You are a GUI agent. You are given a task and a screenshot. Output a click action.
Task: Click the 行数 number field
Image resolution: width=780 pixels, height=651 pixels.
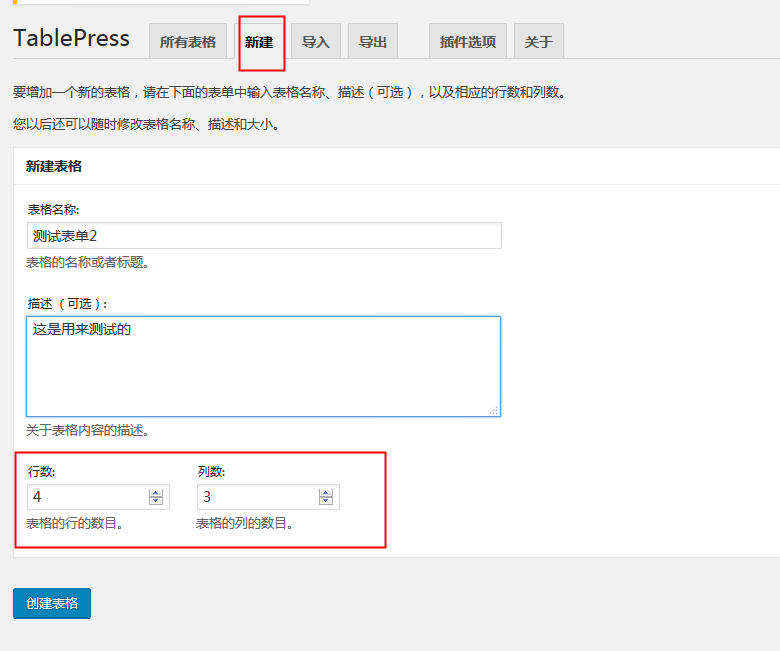pyautogui.click(x=98, y=497)
